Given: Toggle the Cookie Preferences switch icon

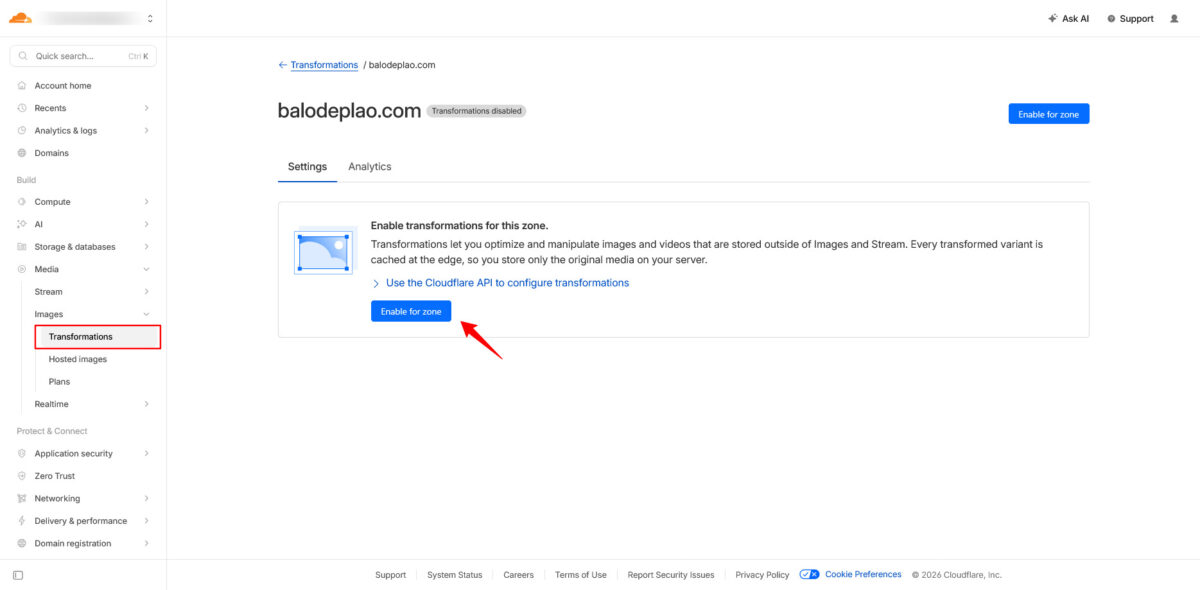Looking at the screenshot, I should (809, 575).
